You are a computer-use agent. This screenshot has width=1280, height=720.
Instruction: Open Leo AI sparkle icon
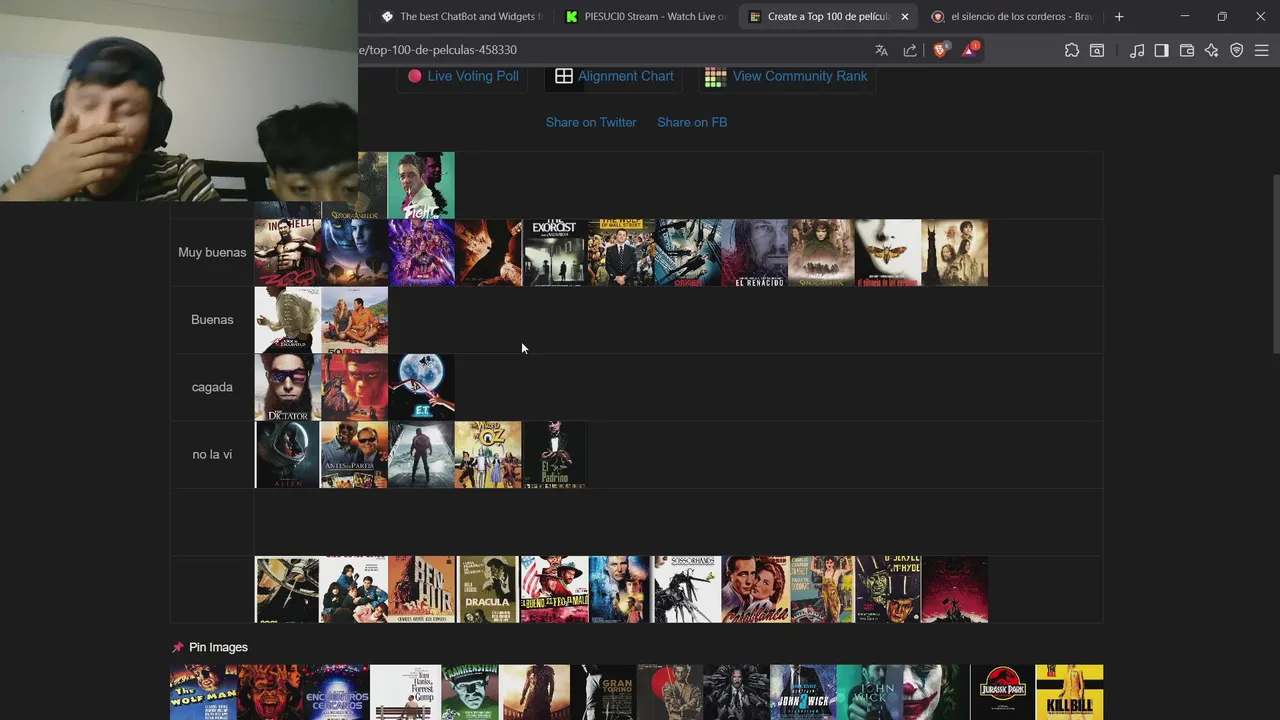[x=1212, y=50]
